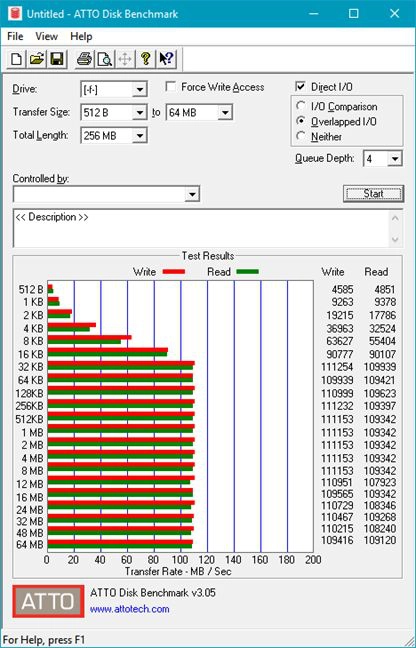Open the Drive dropdown list
The image size is (416, 648).
pyautogui.click(x=140, y=89)
